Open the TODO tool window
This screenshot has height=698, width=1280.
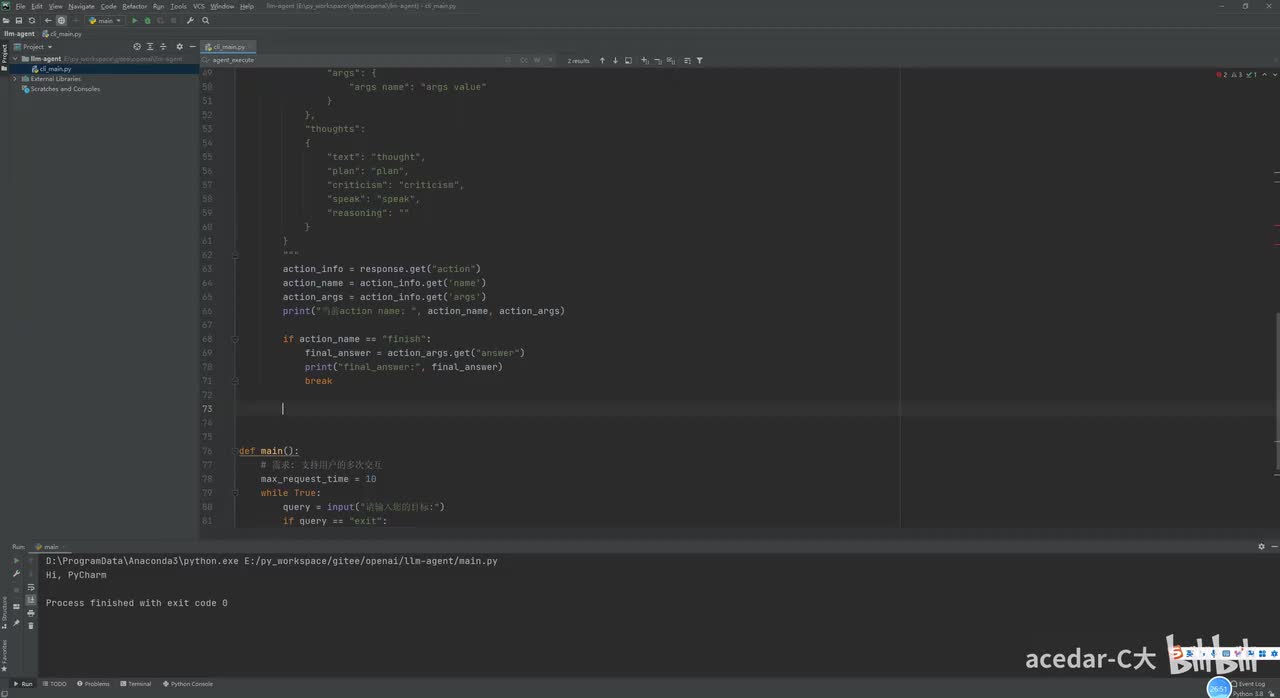pos(55,684)
